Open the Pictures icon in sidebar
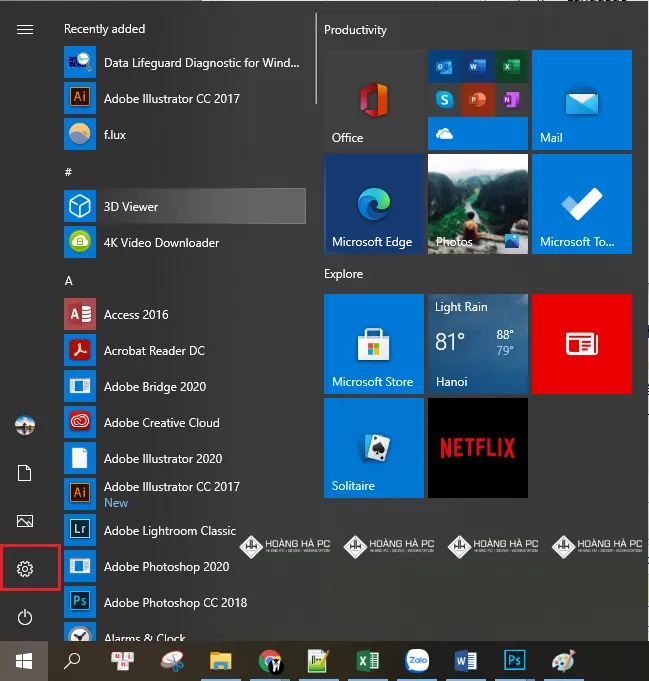 [x=25, y=521]
